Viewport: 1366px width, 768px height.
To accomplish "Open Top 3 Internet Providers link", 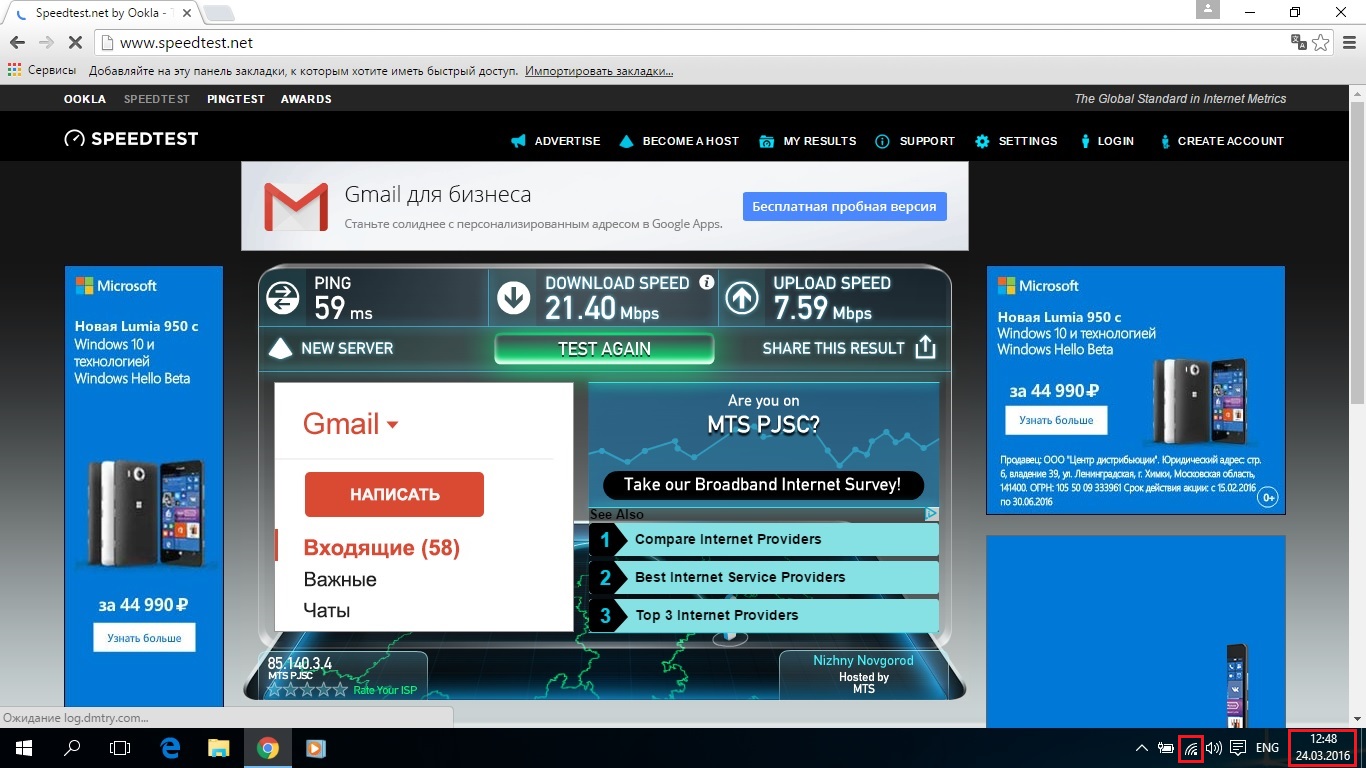I will click(764, 615).
